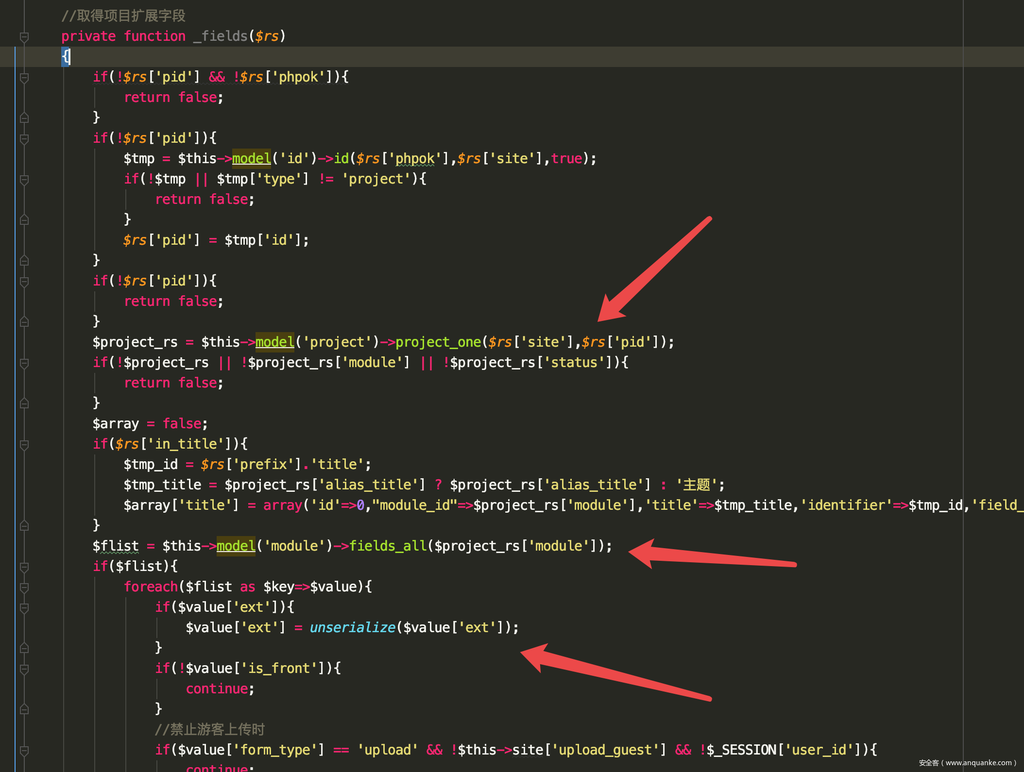Screen dimensions: 1024x772
Task: Fold the if($value['ext']) block
Action: tap(24, 607)
